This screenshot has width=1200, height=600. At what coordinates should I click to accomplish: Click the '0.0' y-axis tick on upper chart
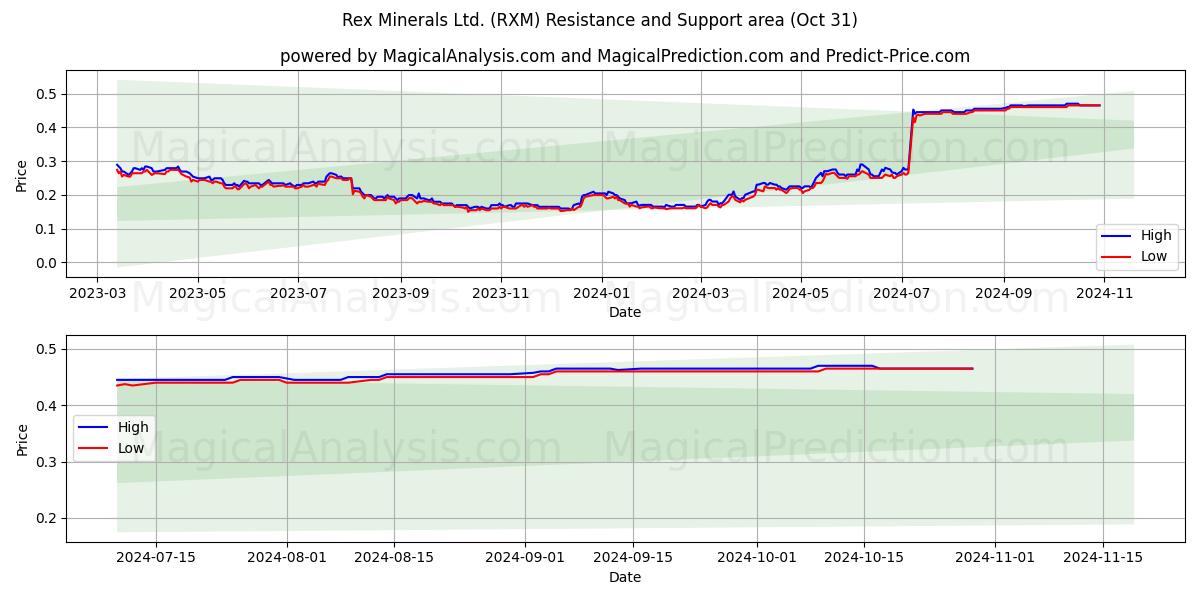[x=48, y=263]
